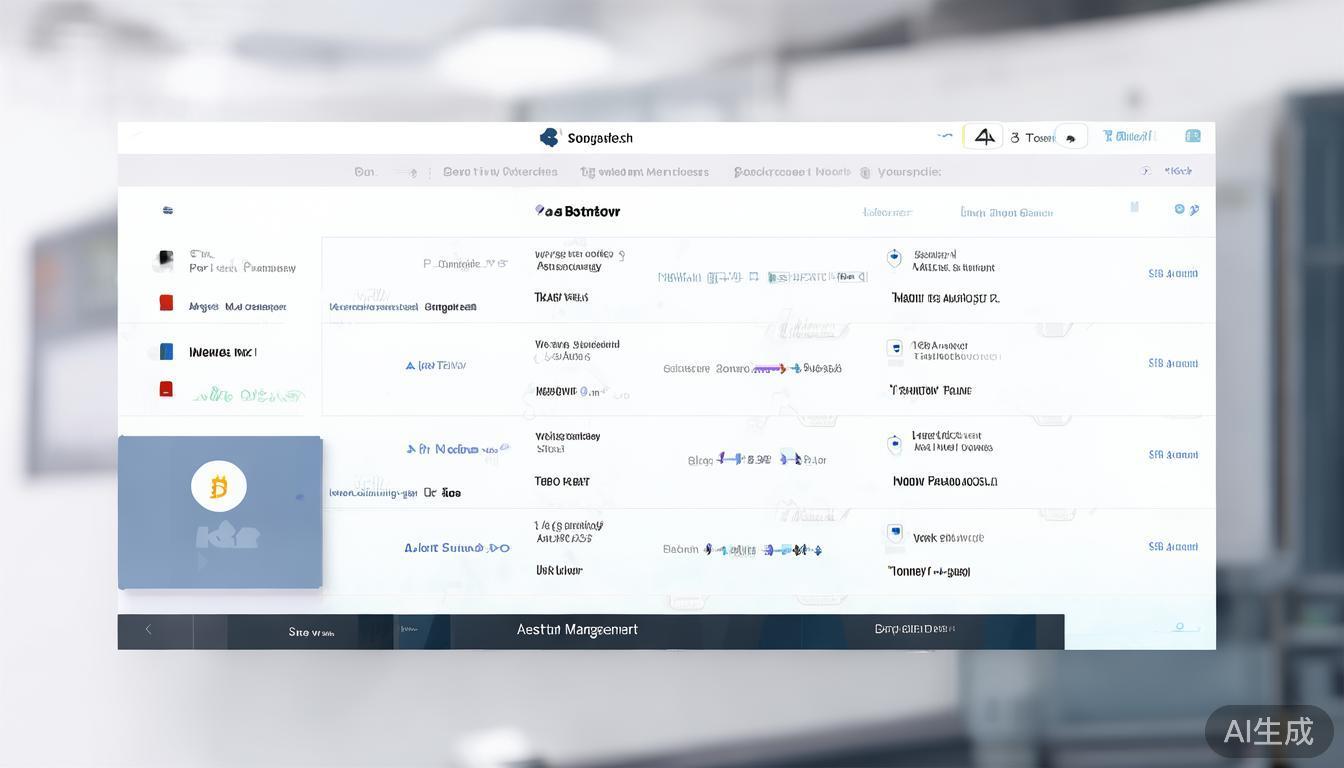Viewport: 1344px width, 768px height.
Task: Click the red icon in second sidebar row
Action: (166, 303)
